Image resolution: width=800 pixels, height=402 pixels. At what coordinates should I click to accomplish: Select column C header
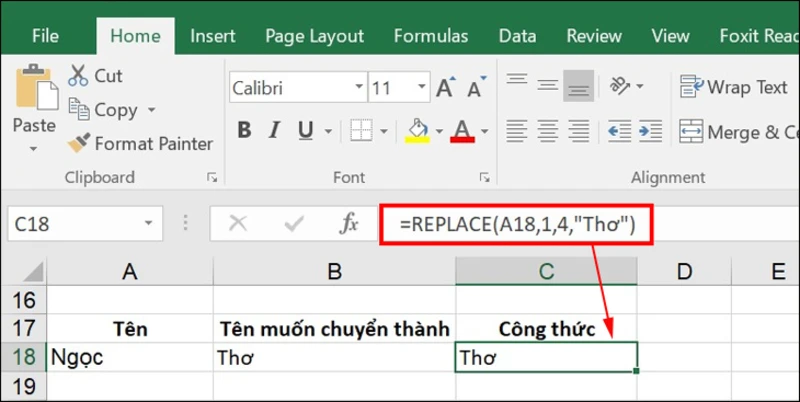click(x=546, y=271)
